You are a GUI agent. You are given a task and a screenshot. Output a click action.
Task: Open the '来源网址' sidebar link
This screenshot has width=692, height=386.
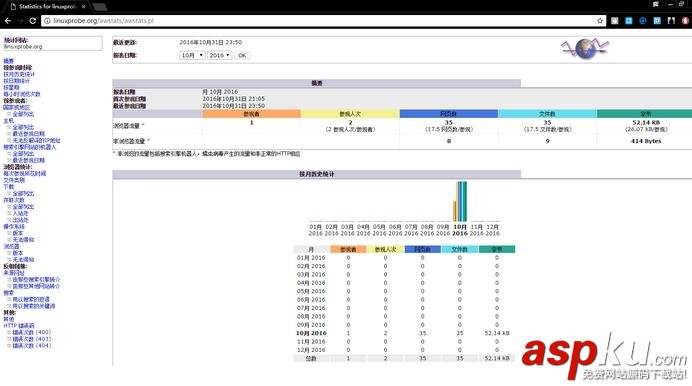pyautogui.click(x=14, y=273)
